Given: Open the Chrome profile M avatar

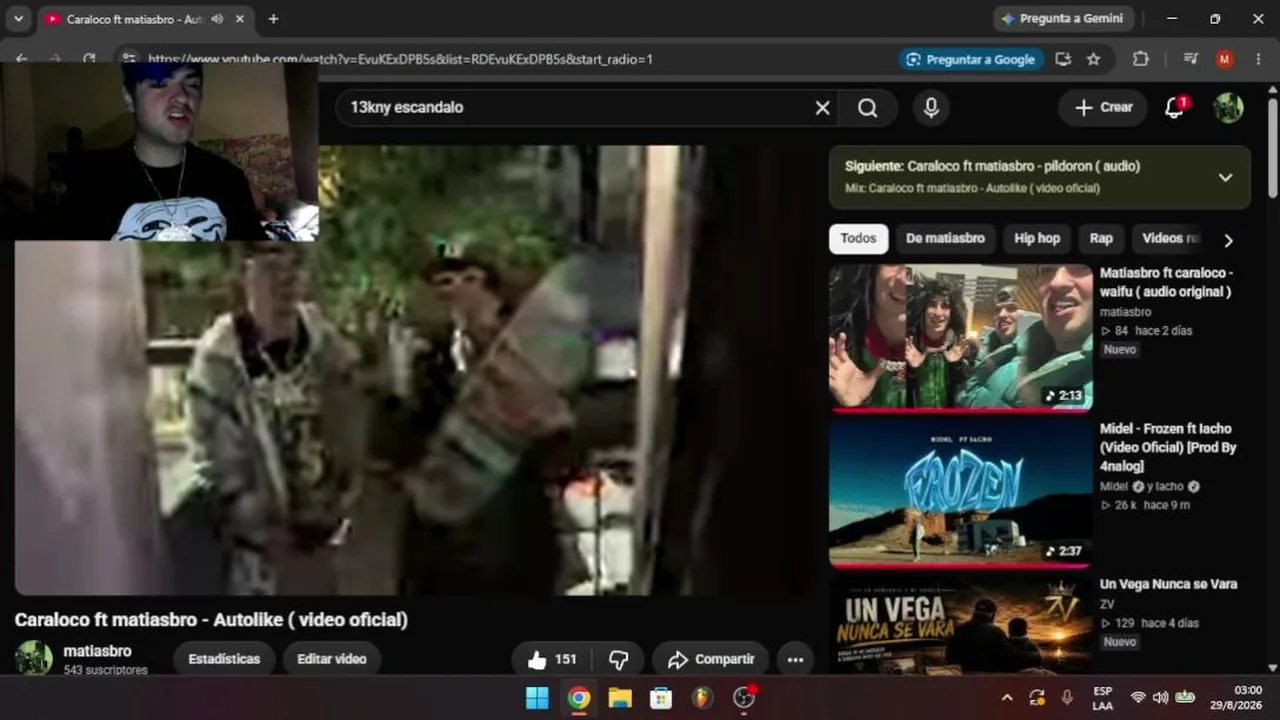Looking at the screenshot, I should click(x=1224, y=59).
